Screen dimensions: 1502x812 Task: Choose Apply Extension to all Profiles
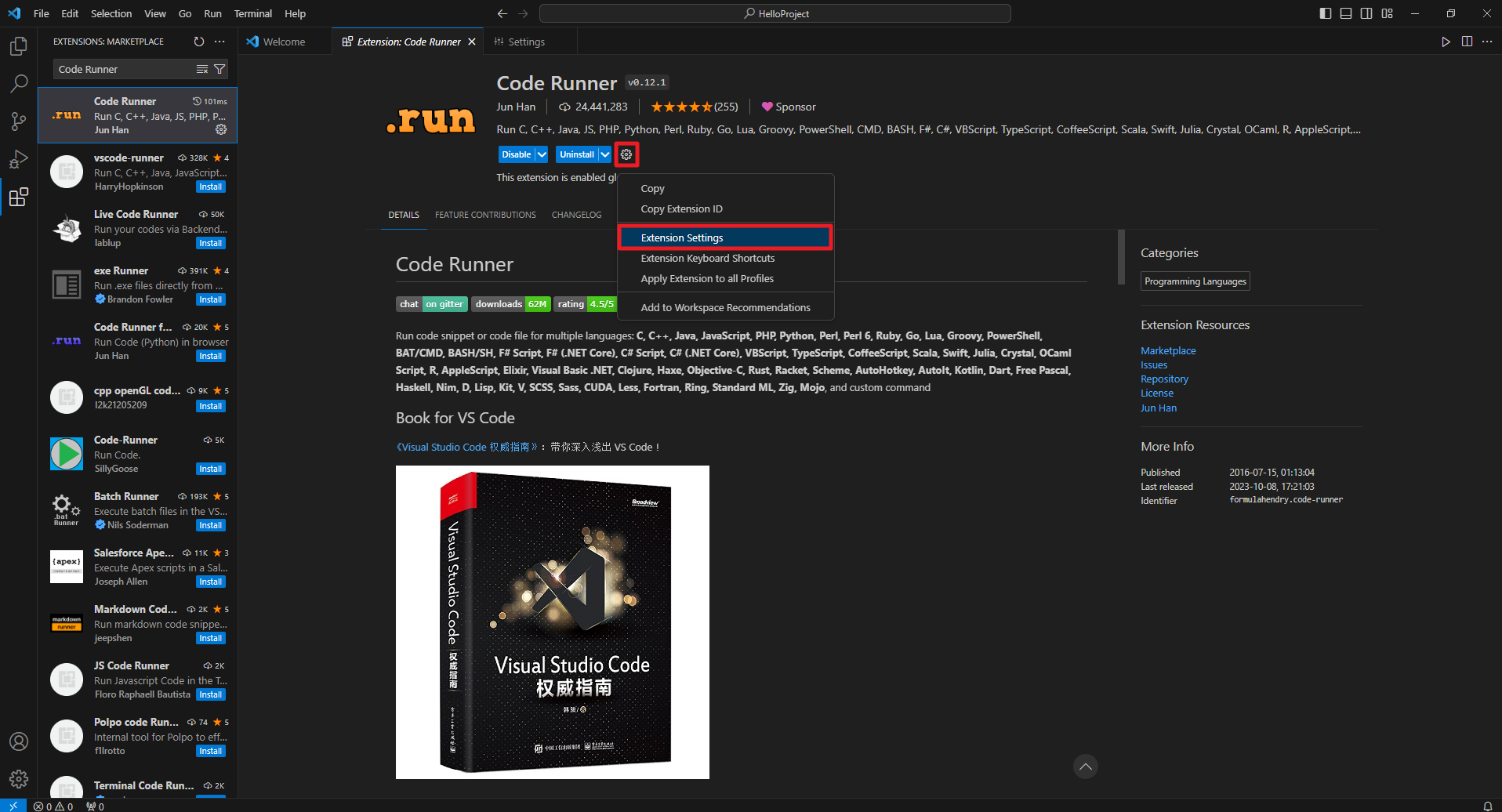(x=726, y=278)
